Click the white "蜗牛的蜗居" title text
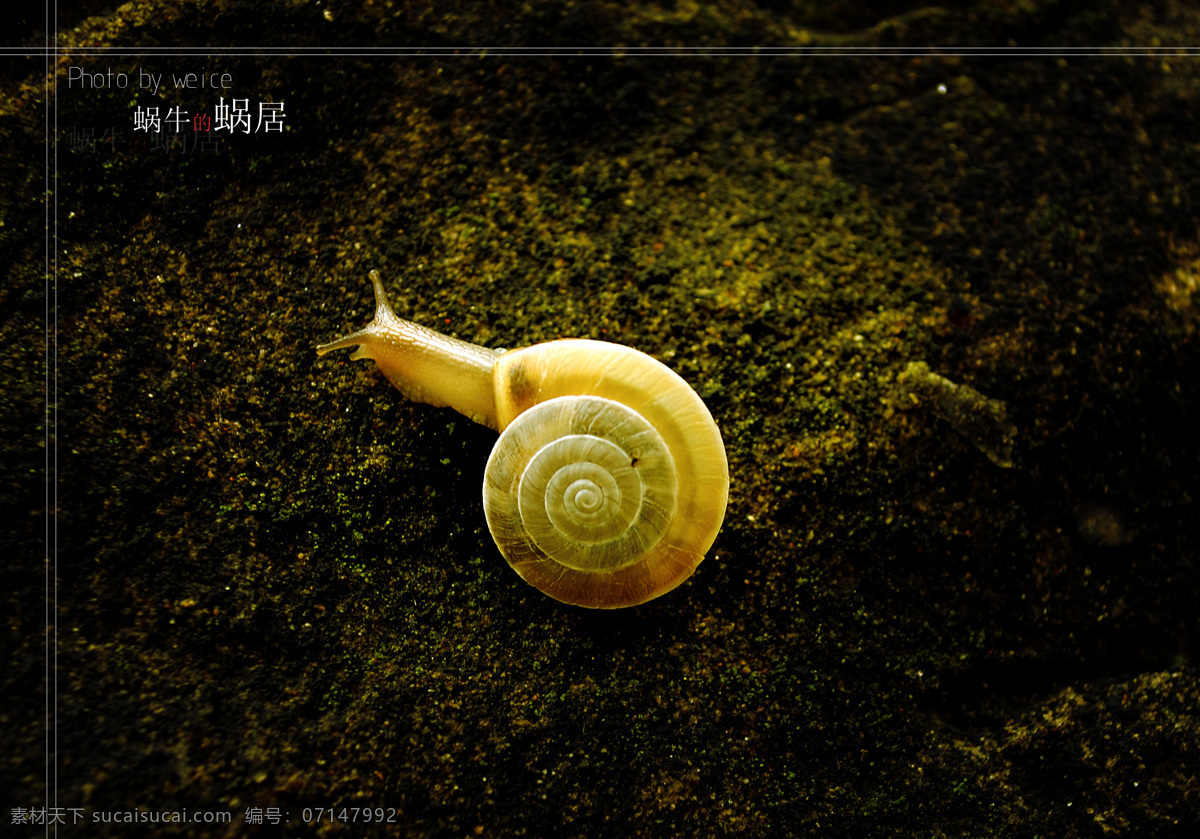The width and height of the screenshot is (1200, 839). [210, 117]
